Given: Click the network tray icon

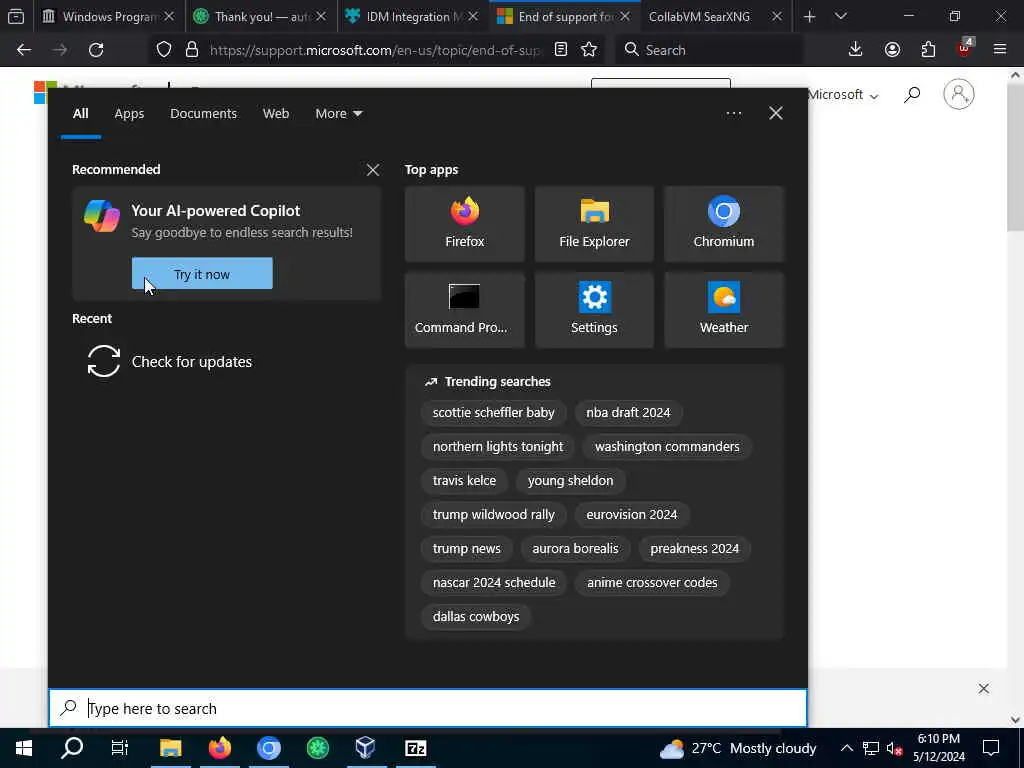Looking at the screenshot, I should tap(871, 748).
